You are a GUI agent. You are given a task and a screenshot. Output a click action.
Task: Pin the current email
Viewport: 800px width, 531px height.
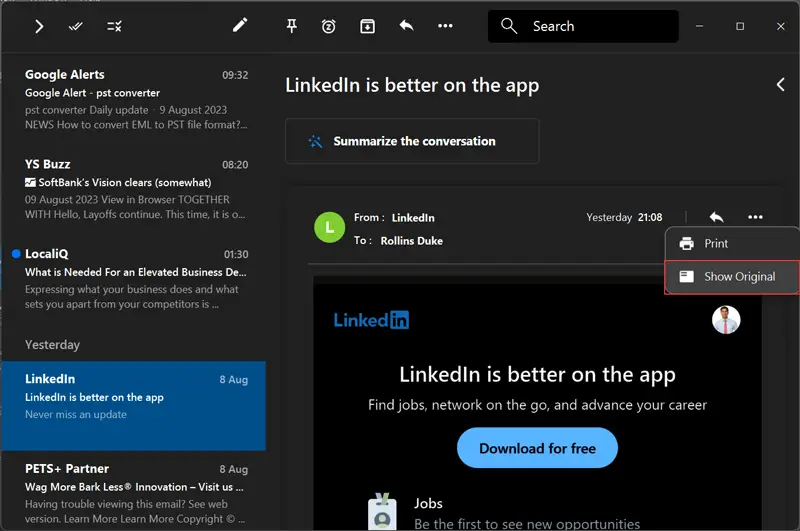click(292, 26)
